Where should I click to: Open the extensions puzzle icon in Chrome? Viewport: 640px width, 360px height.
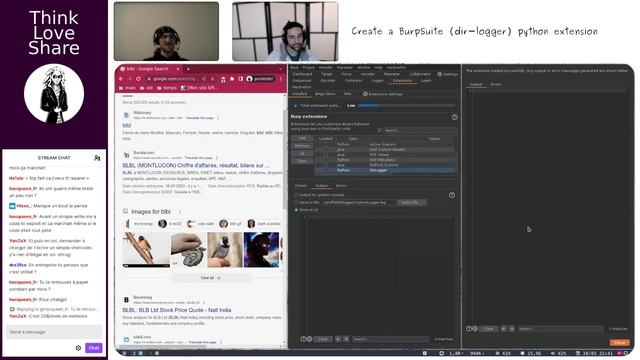pyautogui.click(x=232, y=79)
